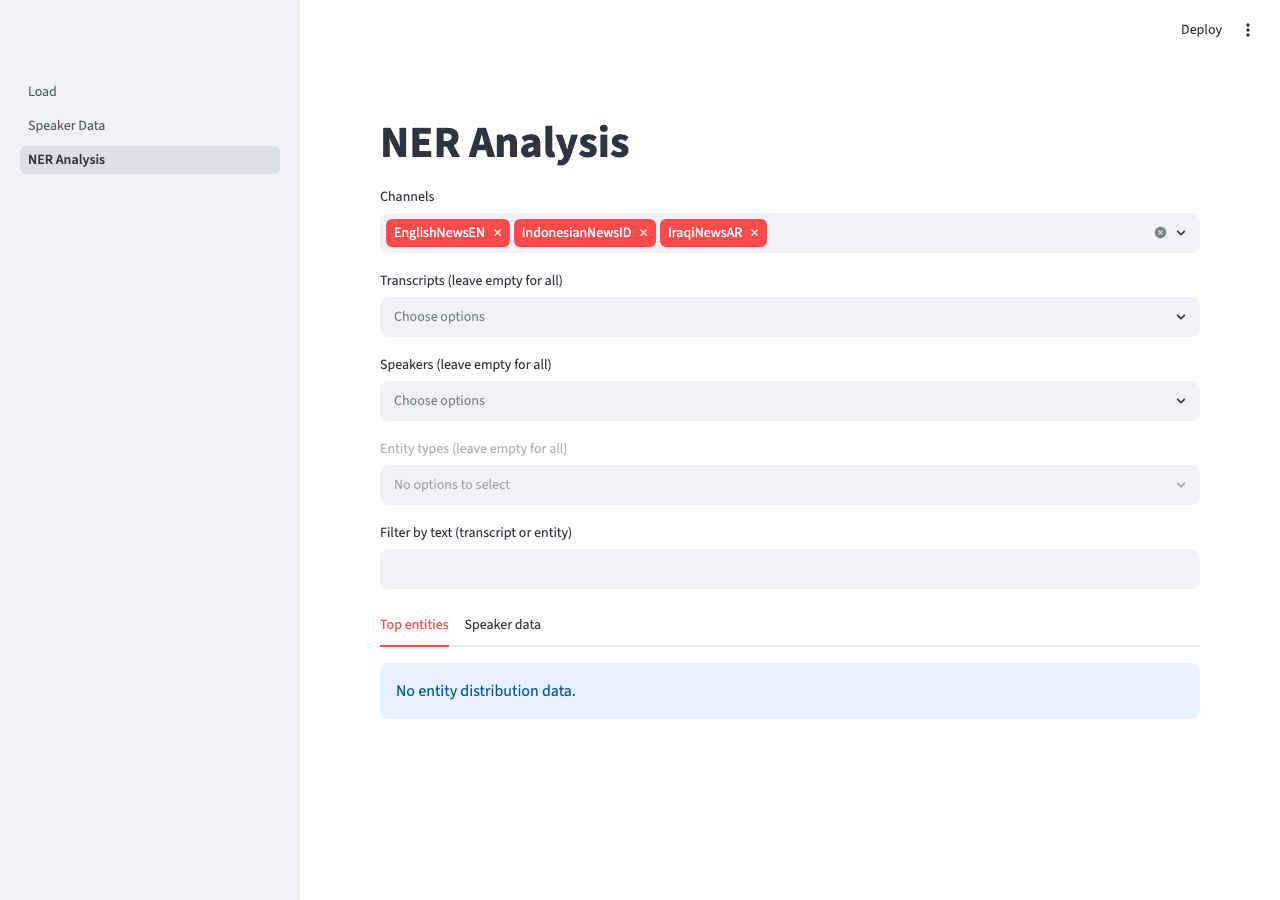Open the Transcripts multiselect dropdown

pyautogui.click(x=790, y=317)
